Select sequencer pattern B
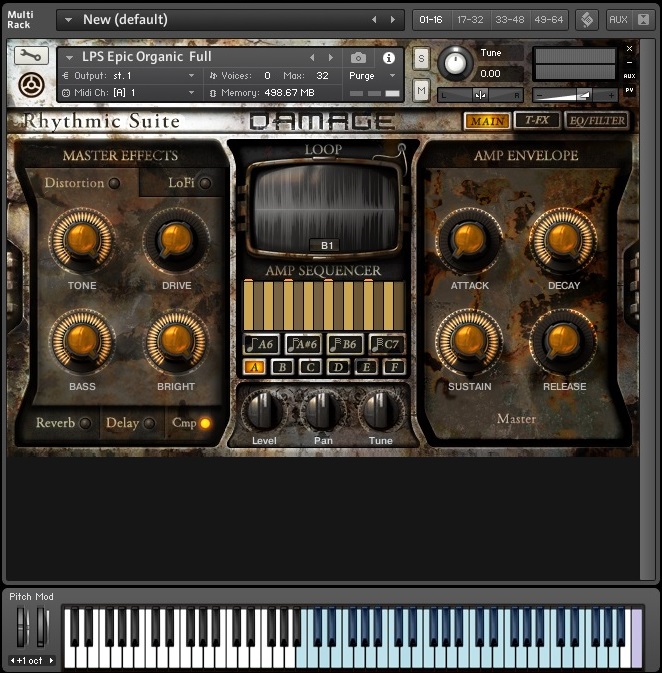This screenshot has height=673, width=662. (x=282, y=367)
